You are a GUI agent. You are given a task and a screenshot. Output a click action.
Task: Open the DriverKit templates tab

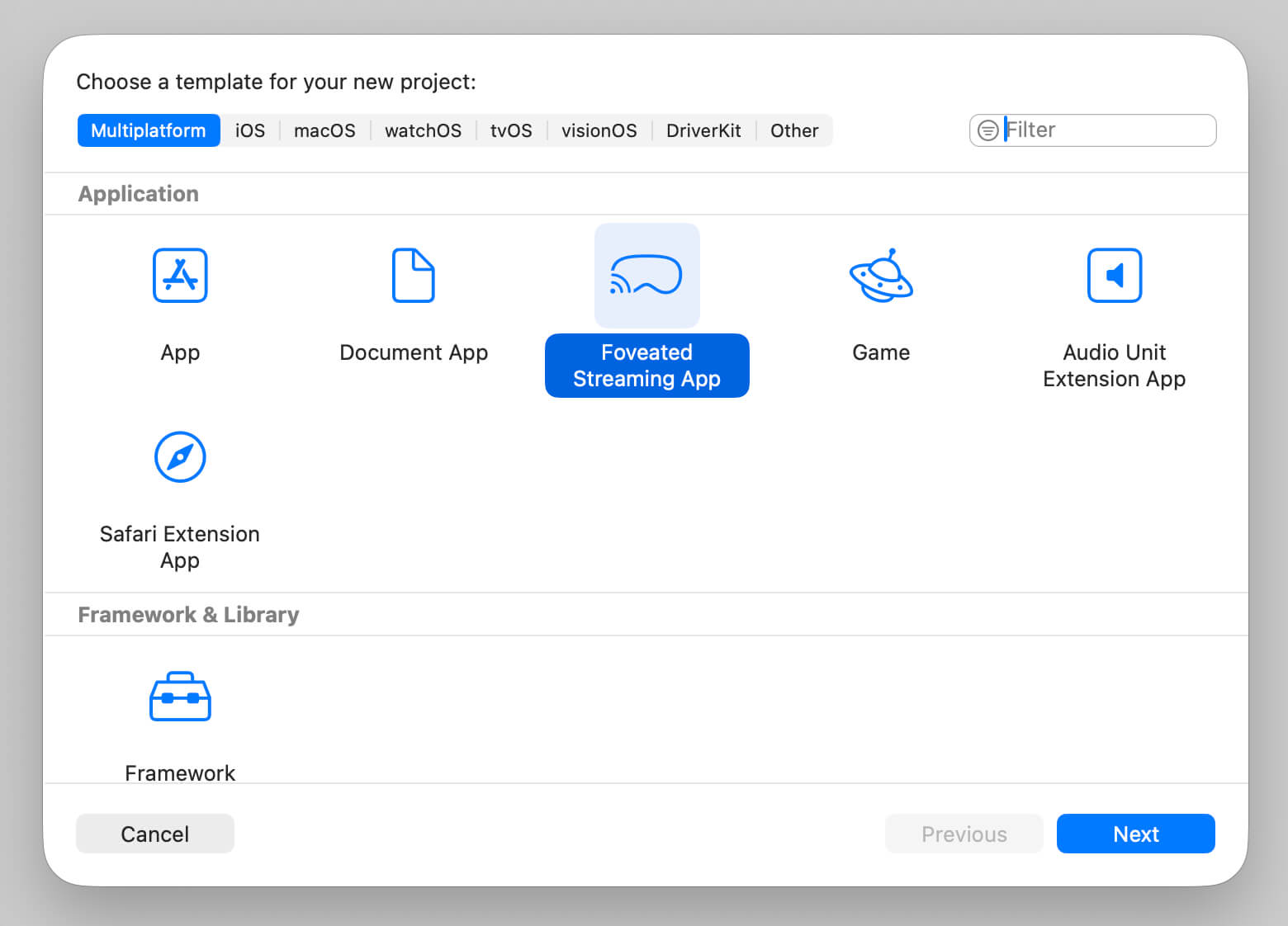pos(703,130)
